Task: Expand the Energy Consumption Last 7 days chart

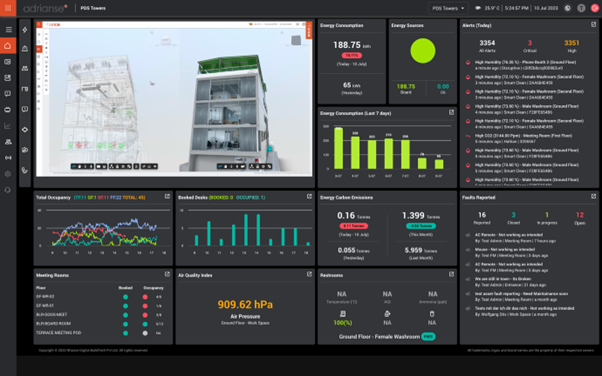Action: [452, 113]
